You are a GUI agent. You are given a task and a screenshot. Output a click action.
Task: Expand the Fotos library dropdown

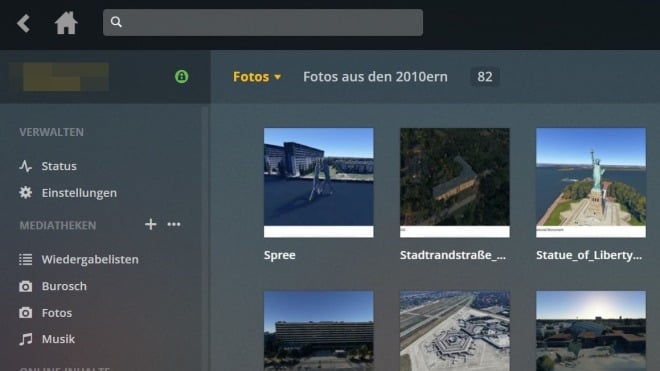257,77
